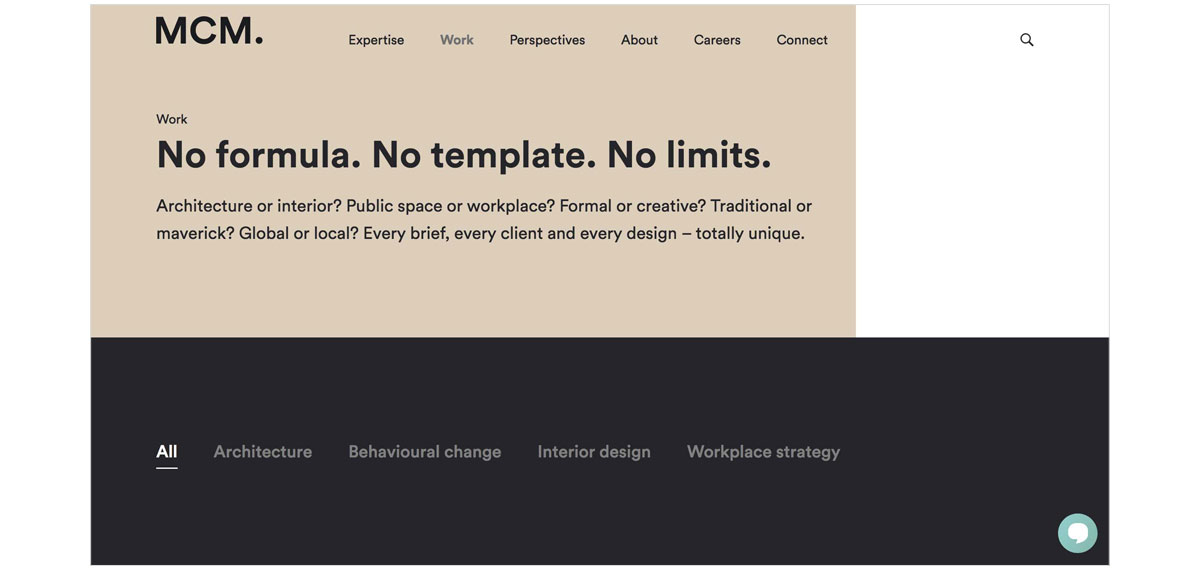
Task: Click the line starting 'maverick? Global or local?'
Action: point(480,234)
